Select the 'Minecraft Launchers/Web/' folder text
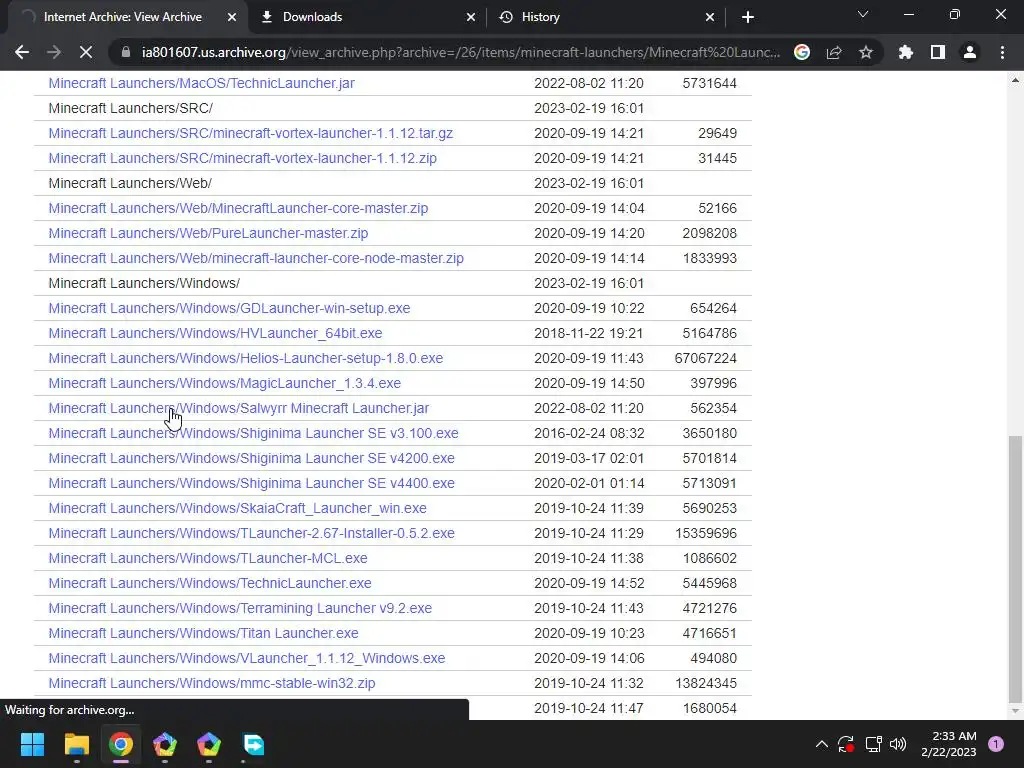Screen dimensions: 1024x768 [x=130, y=184]
